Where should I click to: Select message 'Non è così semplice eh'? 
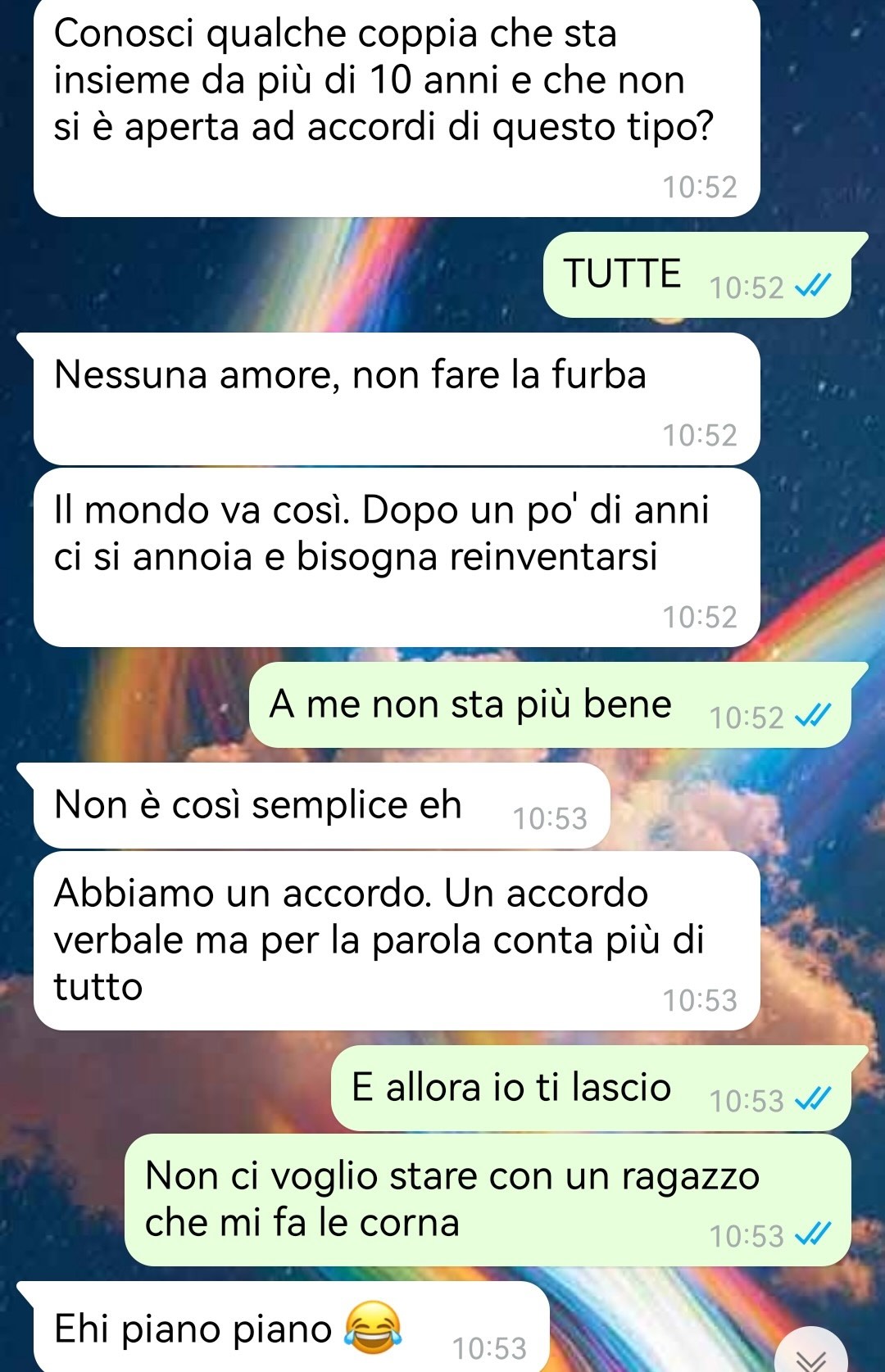(x=314, y=805)
